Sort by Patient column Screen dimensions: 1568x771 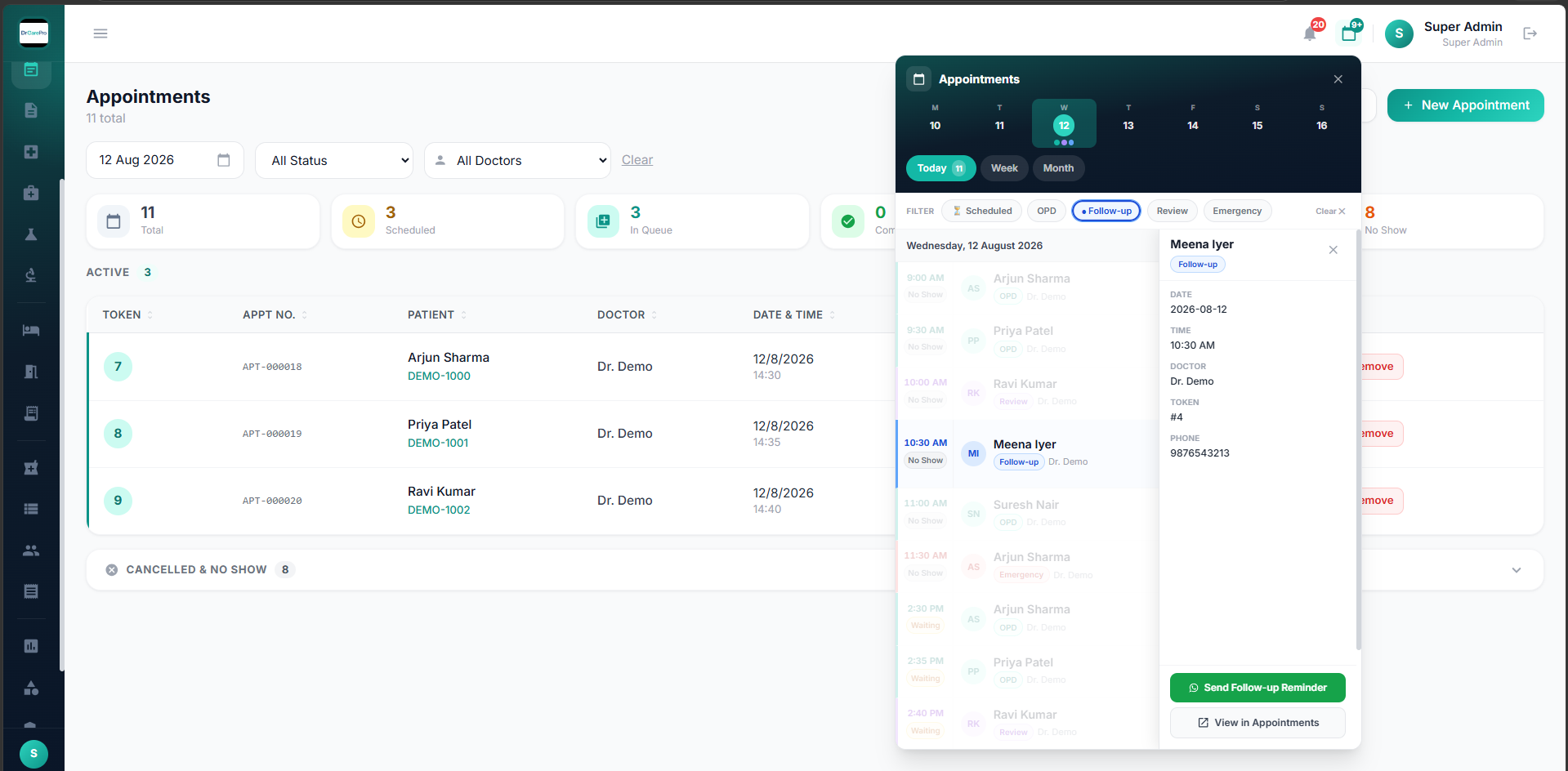pos(437,314)
